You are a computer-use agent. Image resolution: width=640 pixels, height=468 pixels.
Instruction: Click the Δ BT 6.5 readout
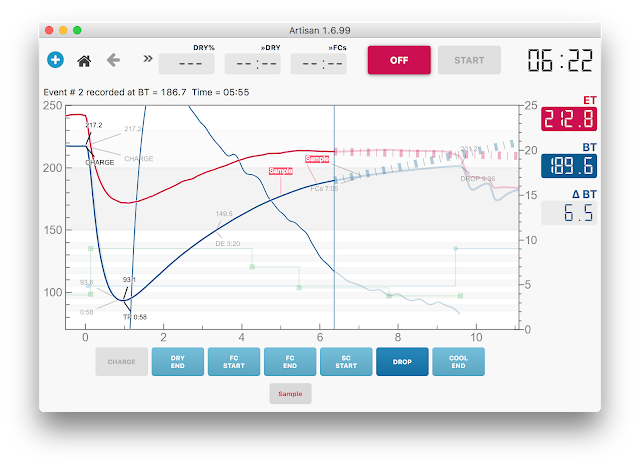point(569,213)
